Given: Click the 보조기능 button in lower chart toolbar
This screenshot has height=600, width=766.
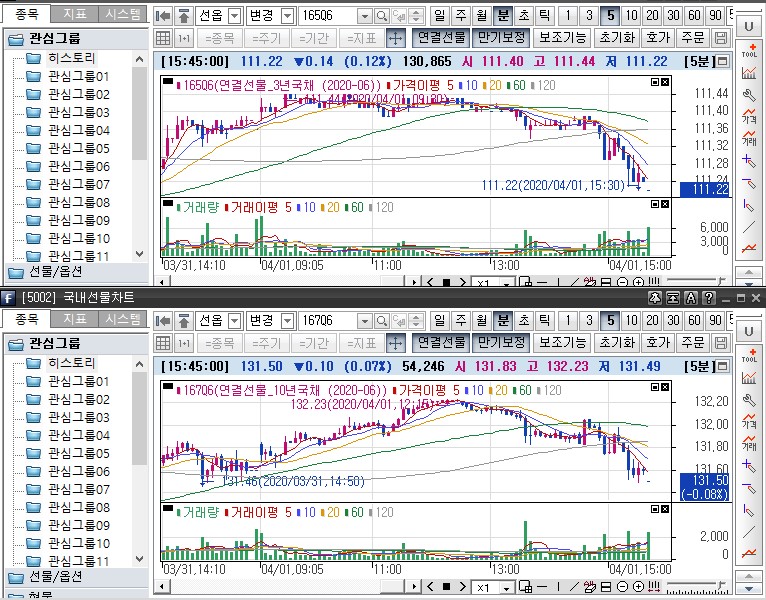Looking at the screenshot, I should tap(562, 342).
